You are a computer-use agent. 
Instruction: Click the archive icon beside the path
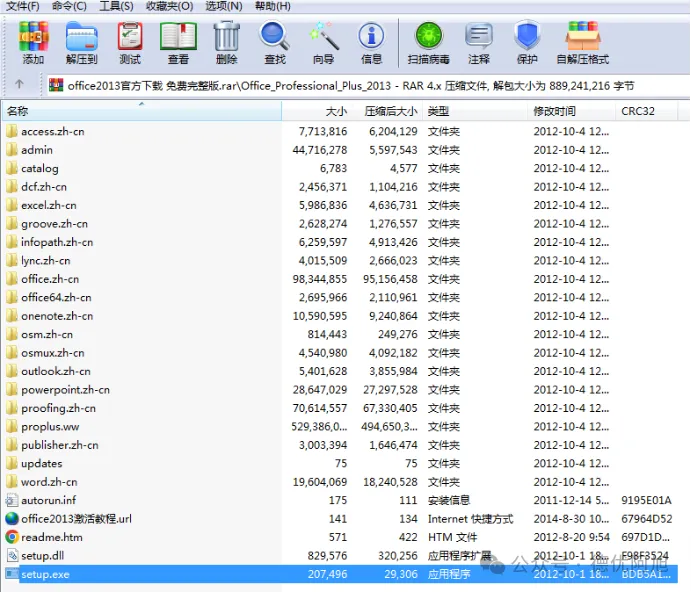pyautogui.click(x=56, y=85)
